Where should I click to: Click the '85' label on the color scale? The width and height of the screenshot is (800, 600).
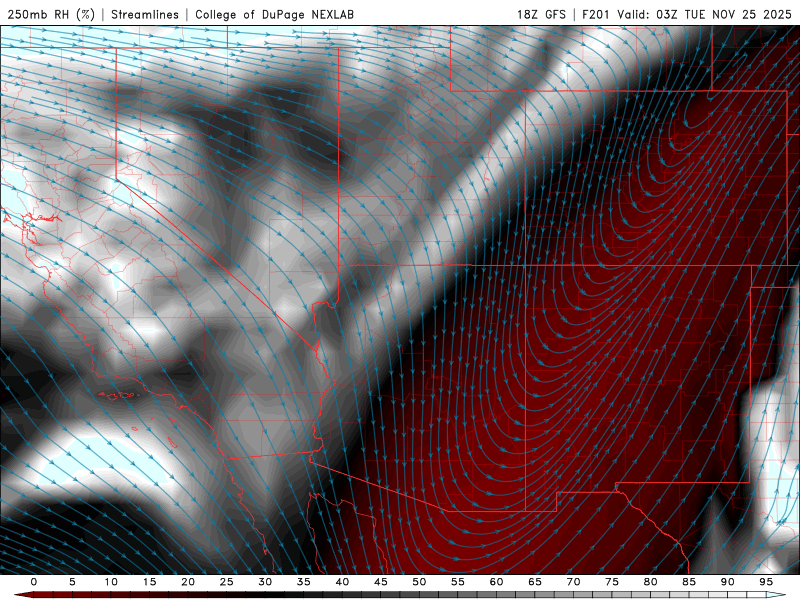[x=689, y=582]
